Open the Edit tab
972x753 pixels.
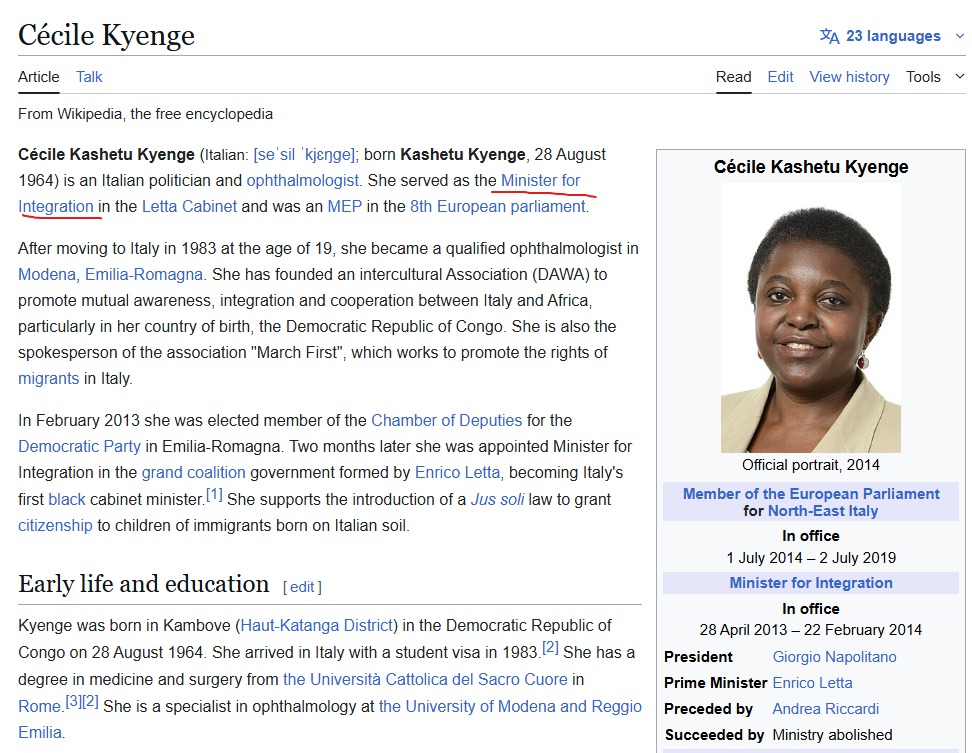(780, 77)
